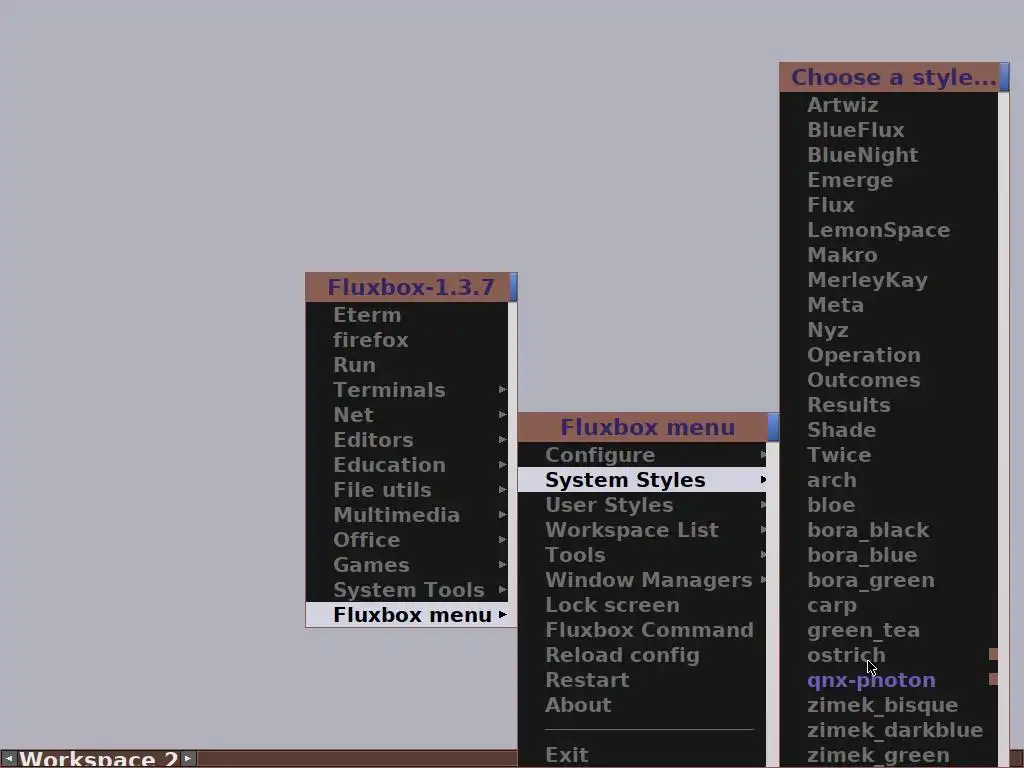The image size is (1024, 768).
Task: Choose the zimek_darkblue style
Action: pos(889,730)
